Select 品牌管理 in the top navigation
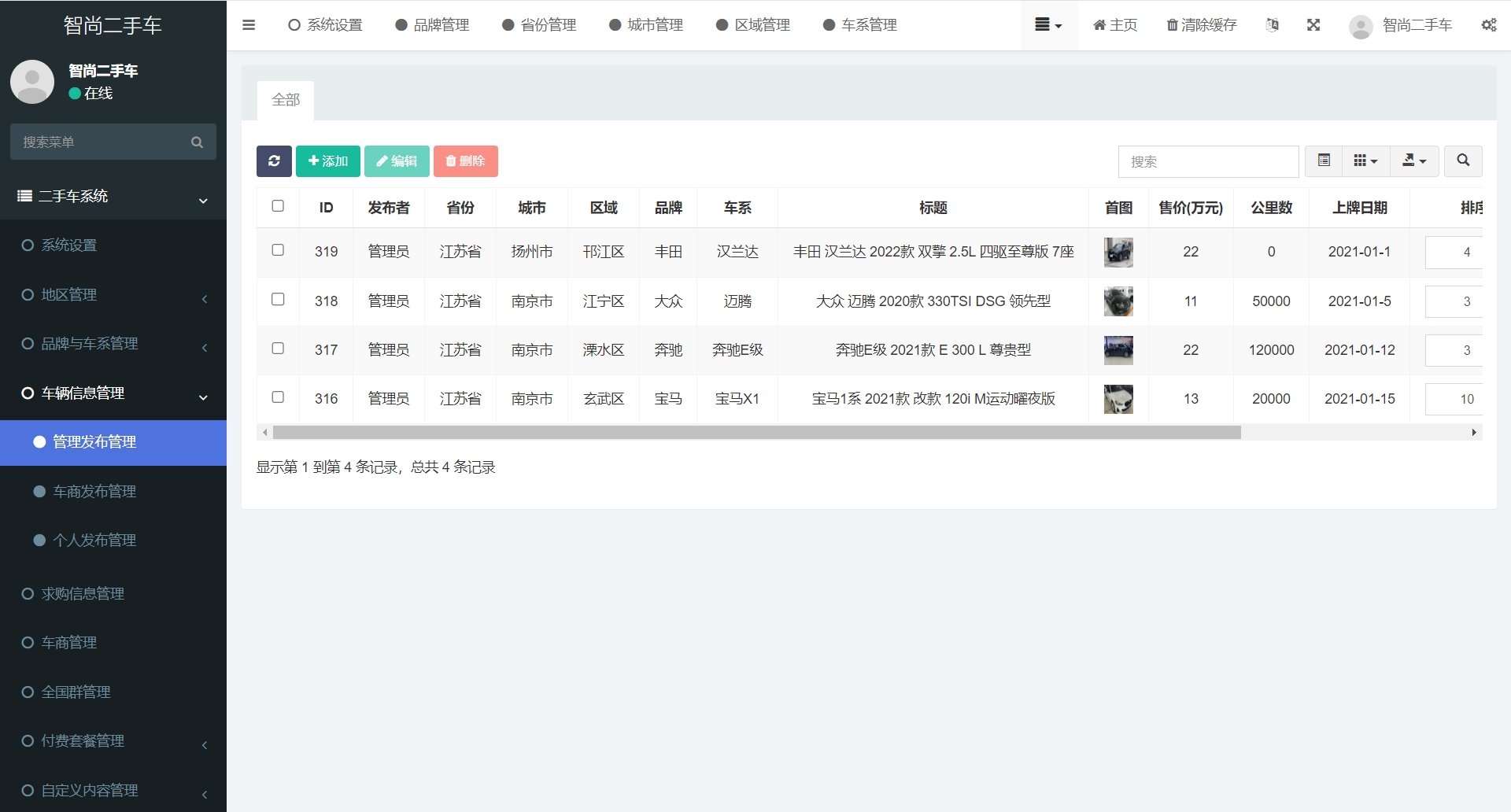This screenshot has height=812, width=1511. coord(431,24)
